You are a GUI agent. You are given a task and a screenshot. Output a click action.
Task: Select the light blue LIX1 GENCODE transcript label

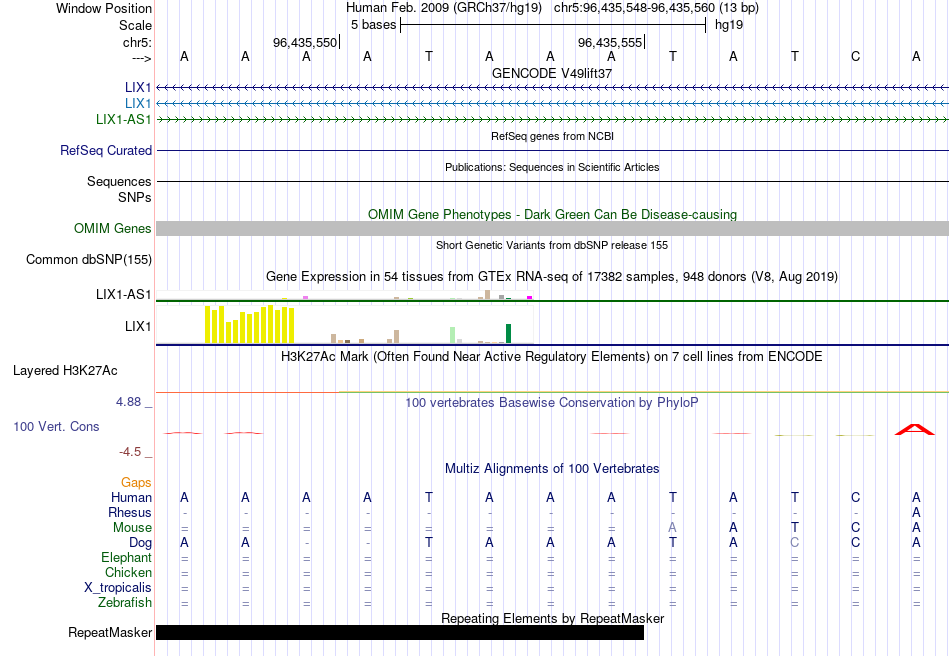click(138, 103)
